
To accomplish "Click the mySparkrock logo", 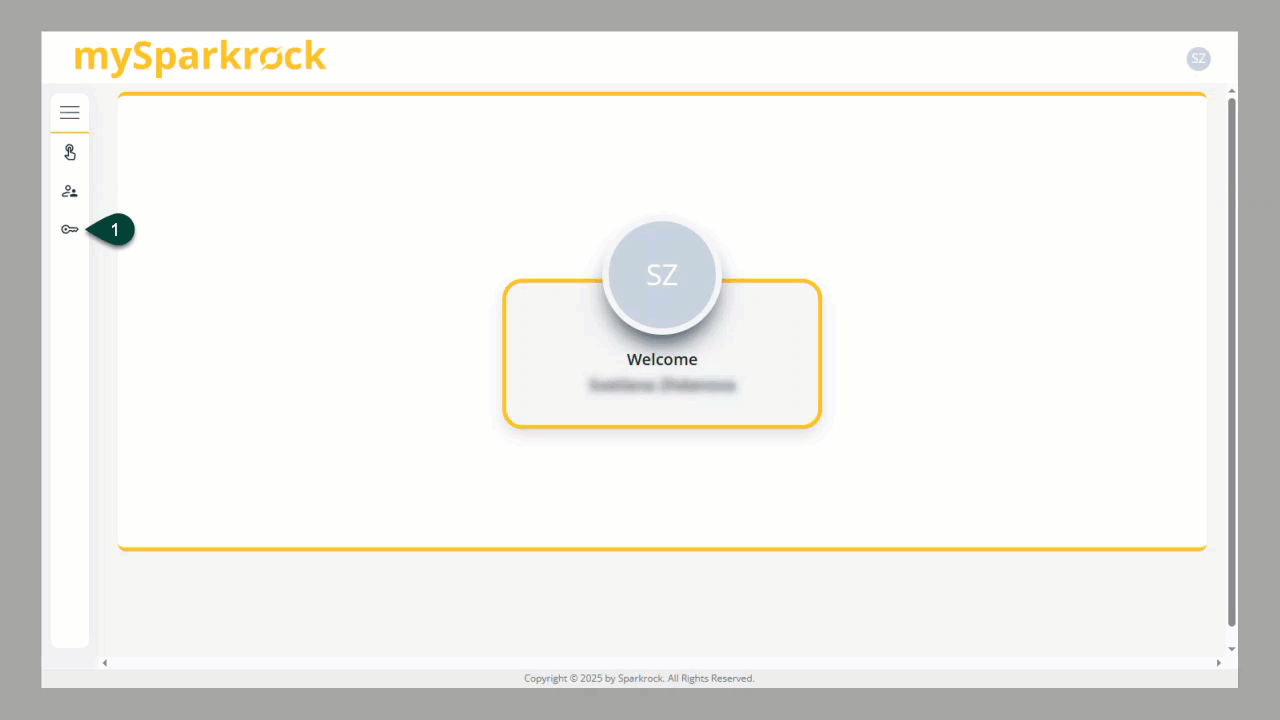I will (200, 58).
